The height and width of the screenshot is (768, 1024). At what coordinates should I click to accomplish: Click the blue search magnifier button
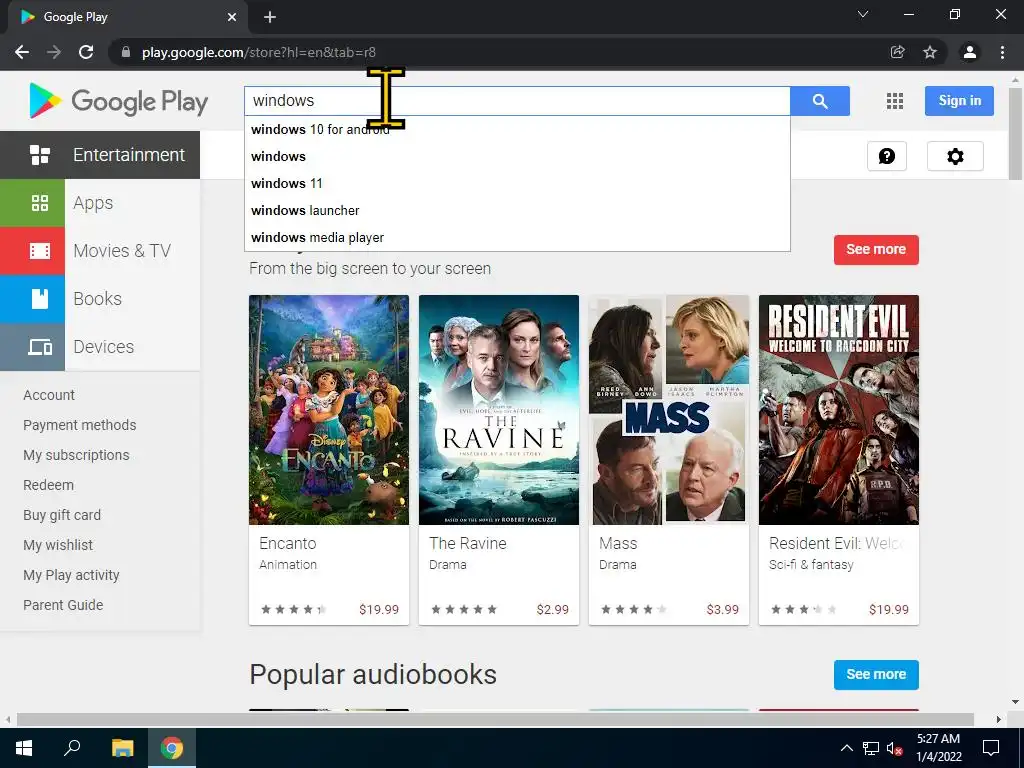coord(820,101)
